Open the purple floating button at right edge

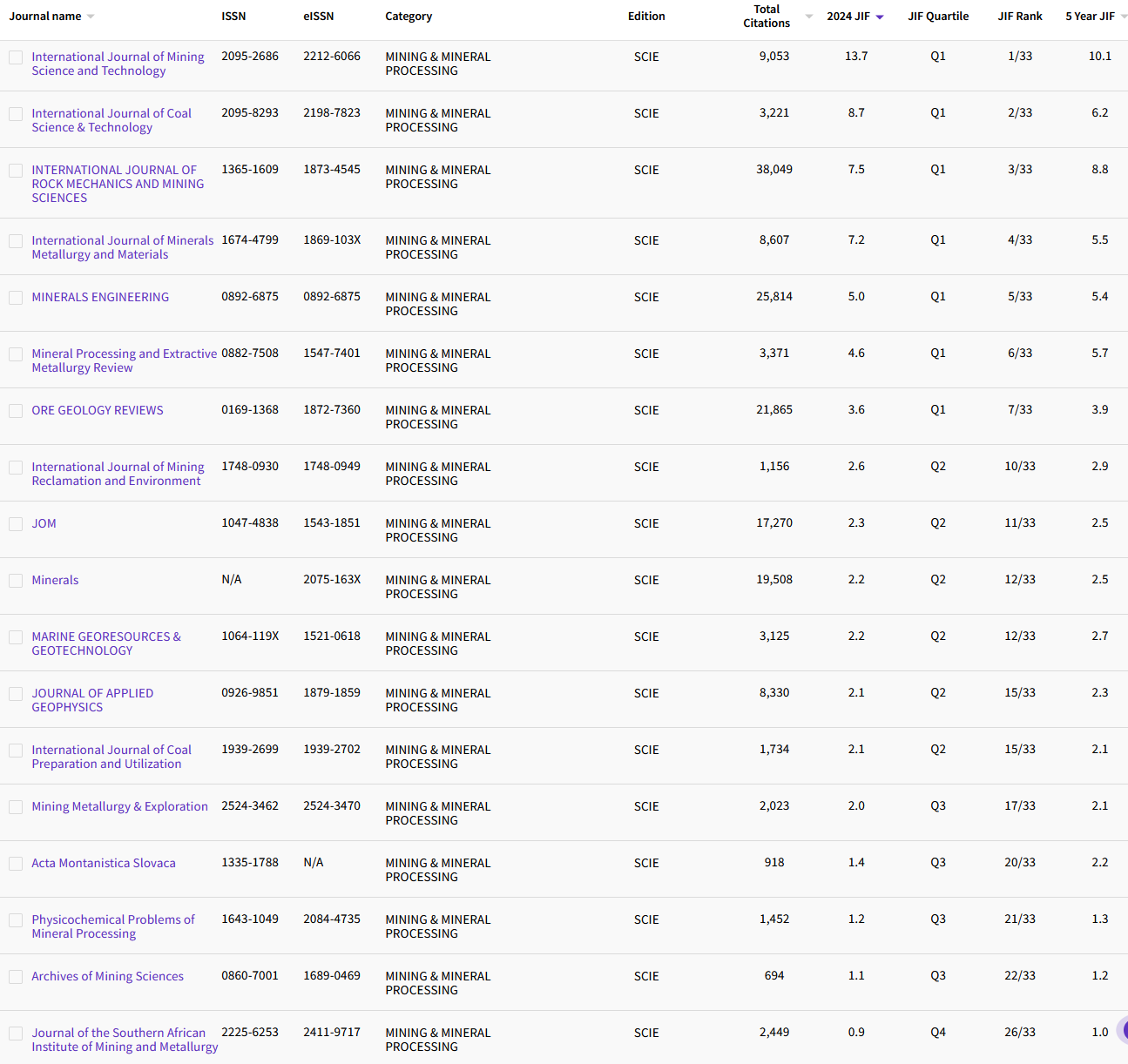(1124, 1031)
